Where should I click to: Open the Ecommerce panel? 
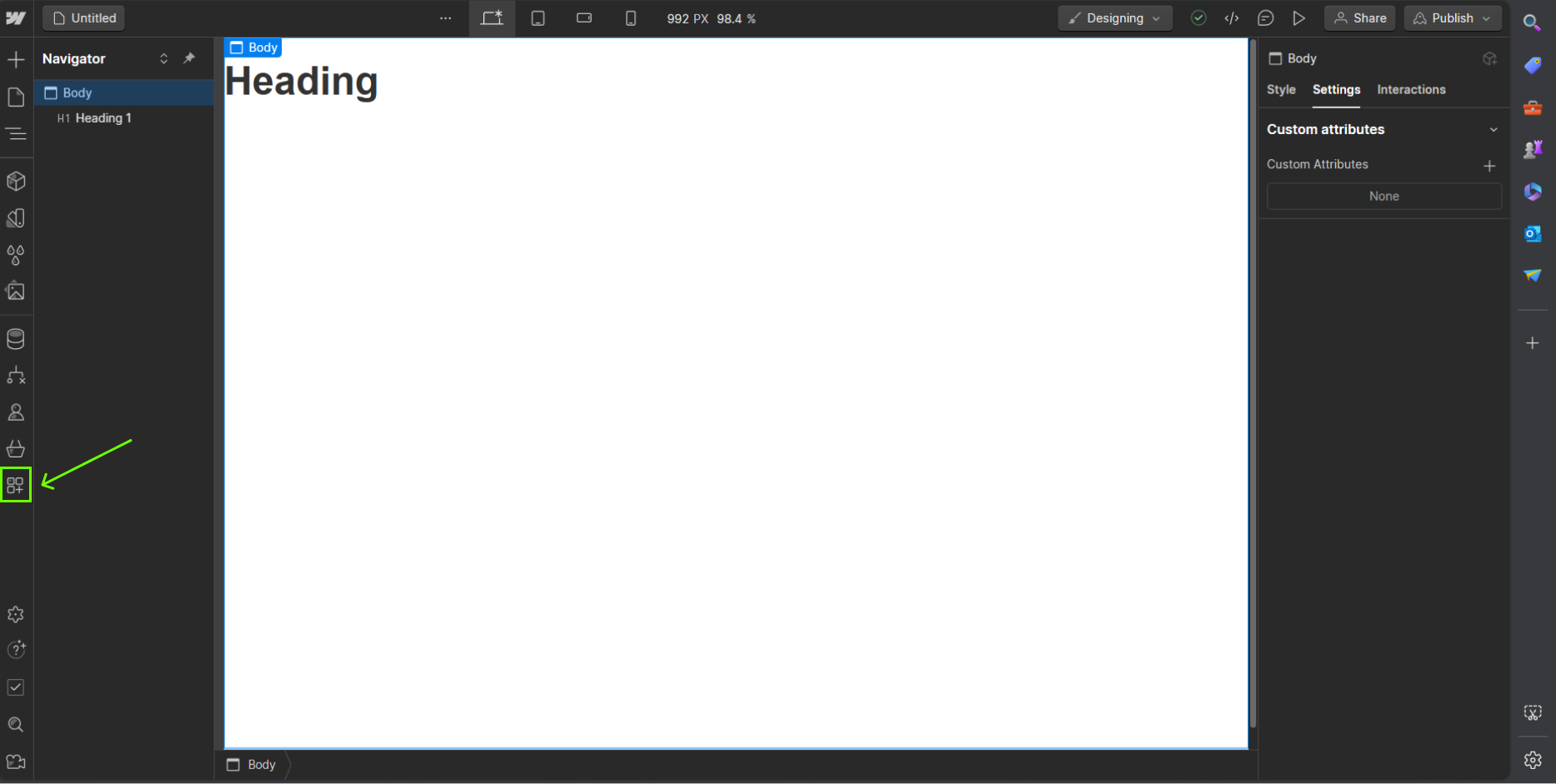tap(16, 449)
